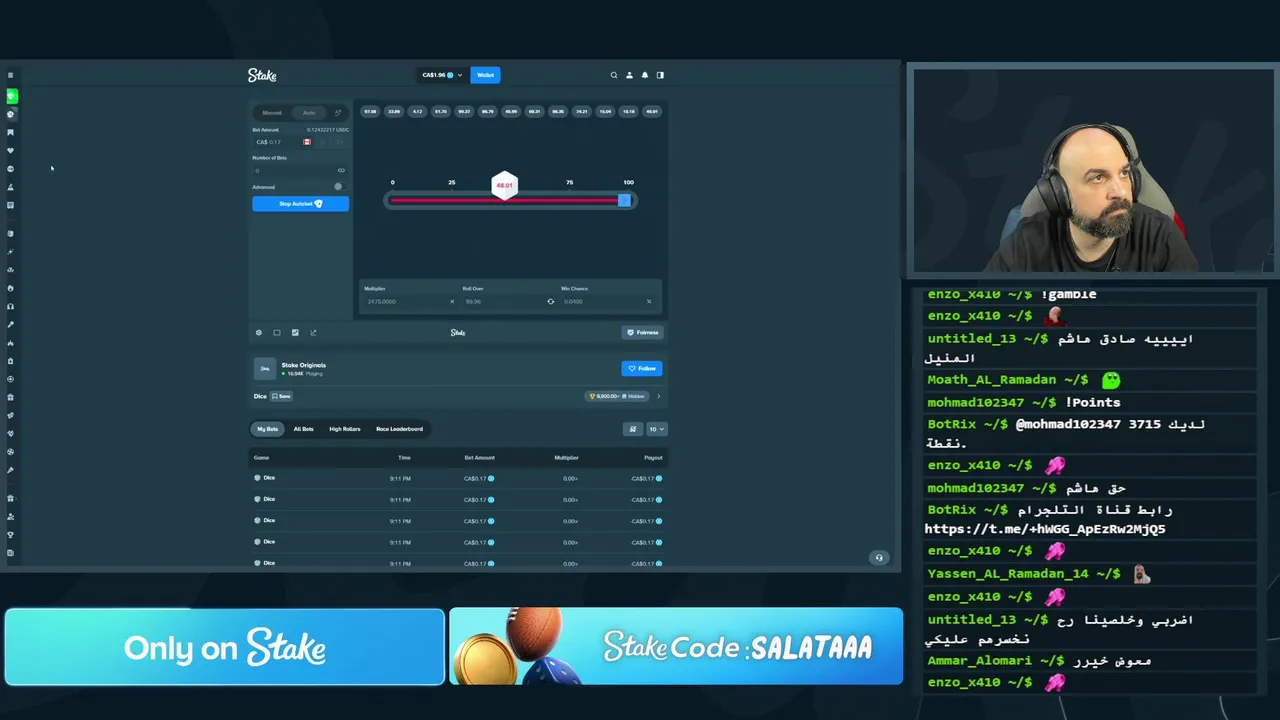Click the half bet button beside flag
This screenshot has height=720, width=1280.
tap(323, 142)
